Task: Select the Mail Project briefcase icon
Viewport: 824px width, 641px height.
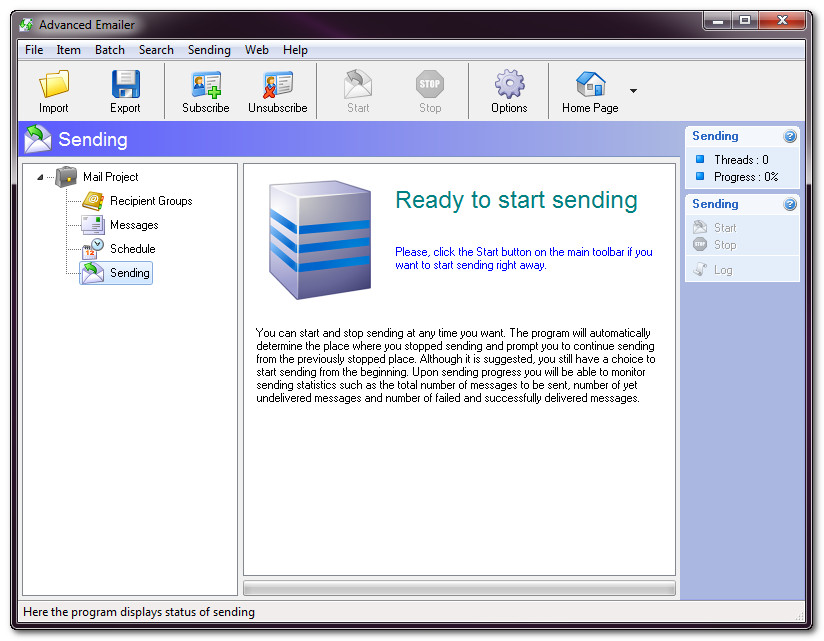Action: (x=66, y=177)
